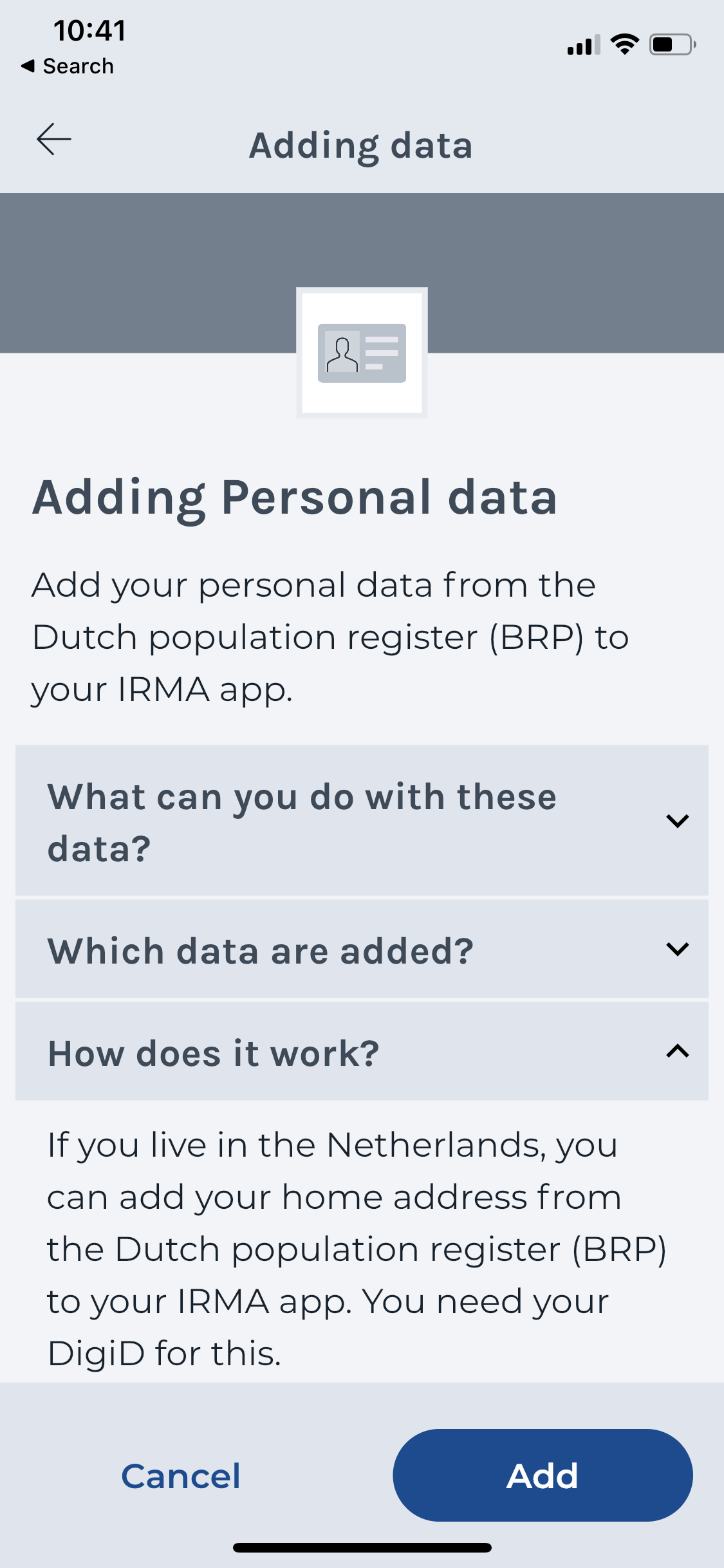
Task: Tap the battery status icon
Action: [672, 44]
